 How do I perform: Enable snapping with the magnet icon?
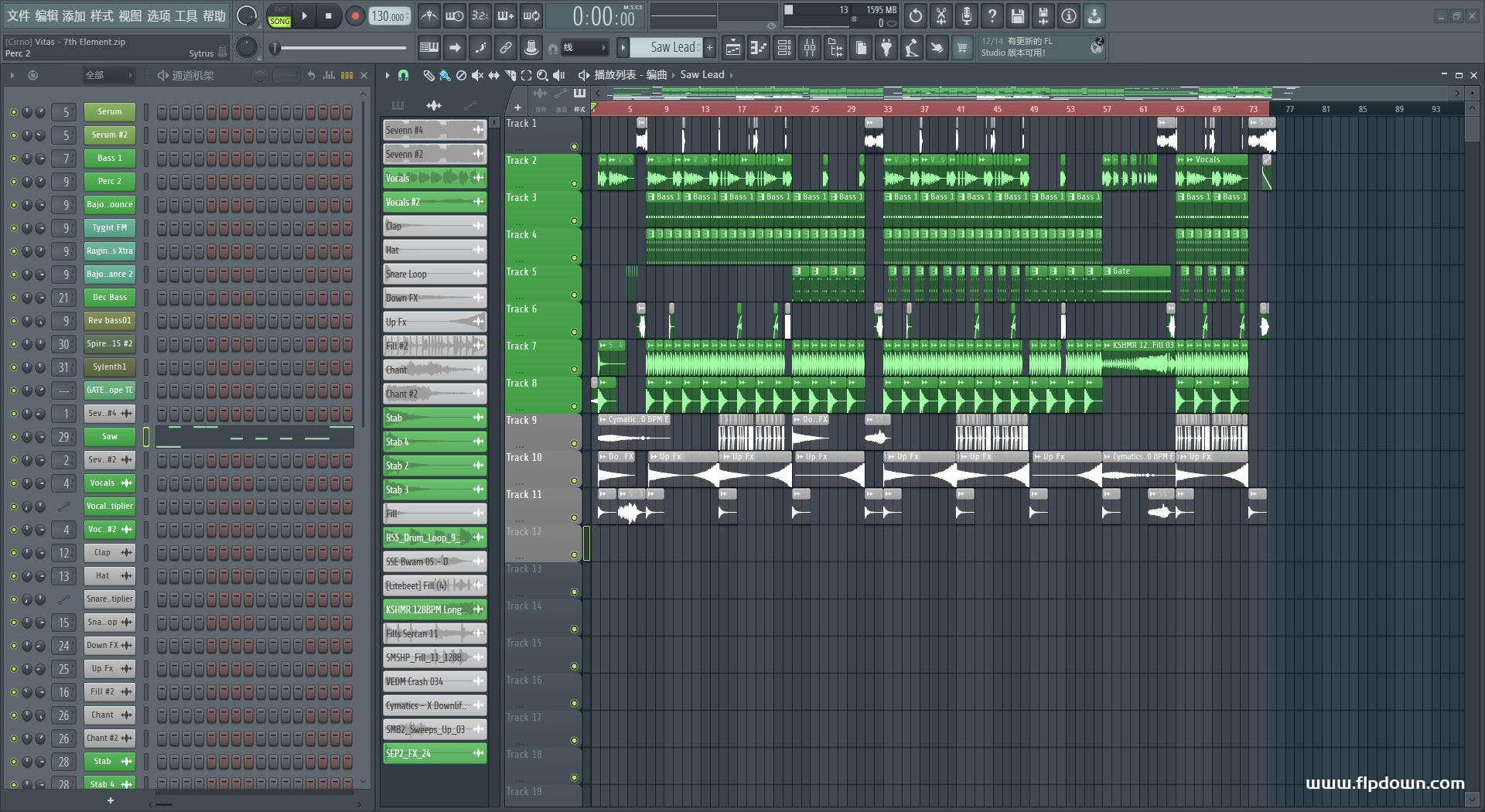tap(403, 75)
